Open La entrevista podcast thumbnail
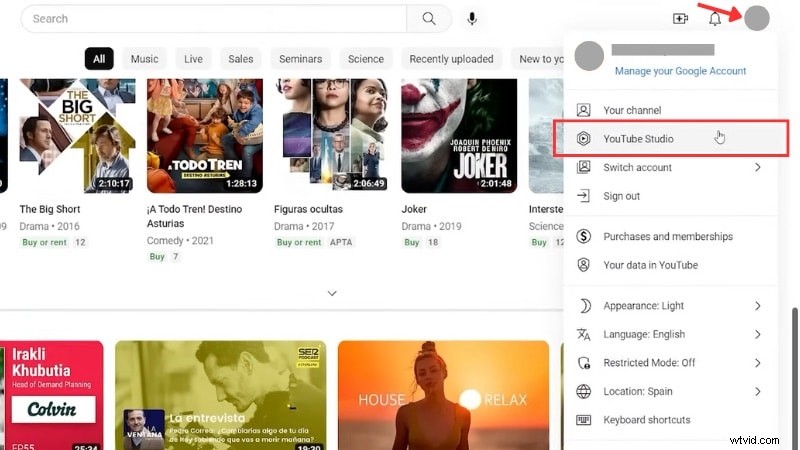This screenshot has width=800, height=450. (221, 395)
